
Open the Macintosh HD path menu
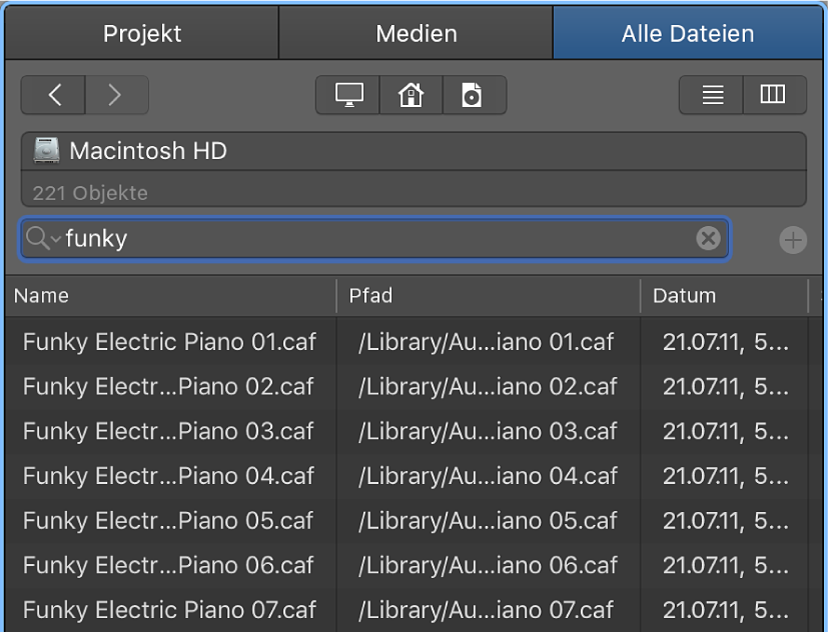pos(413,151)
